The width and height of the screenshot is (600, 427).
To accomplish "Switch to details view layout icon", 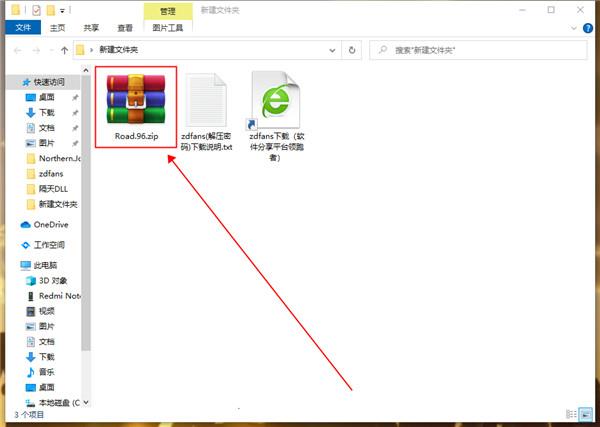I will click(x=571, y=414).
